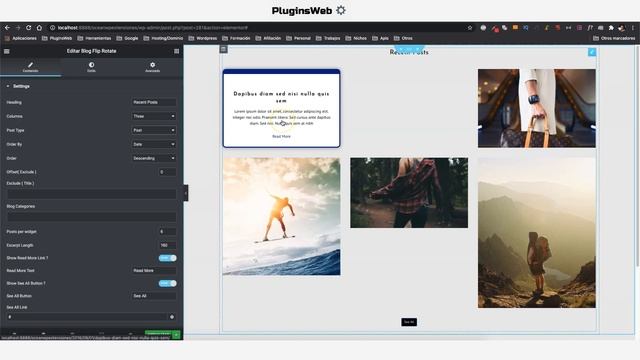Screen dimensions: 640x360
Task: Edit the See All Button text field
Action: (x=154, y=296)
